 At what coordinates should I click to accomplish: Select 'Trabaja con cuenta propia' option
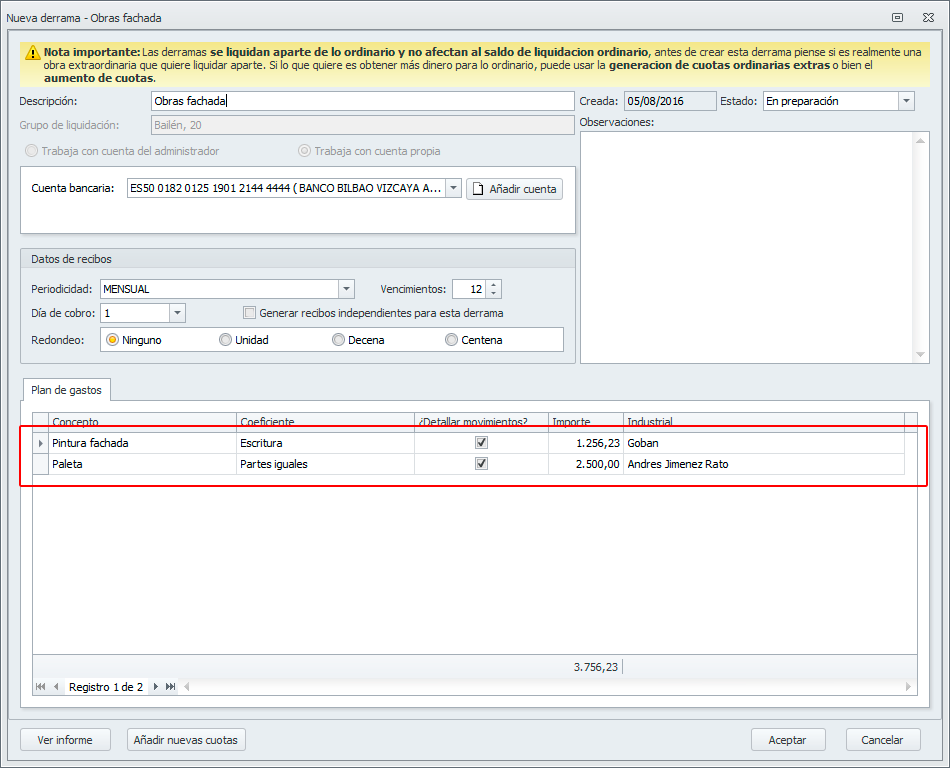304,151
